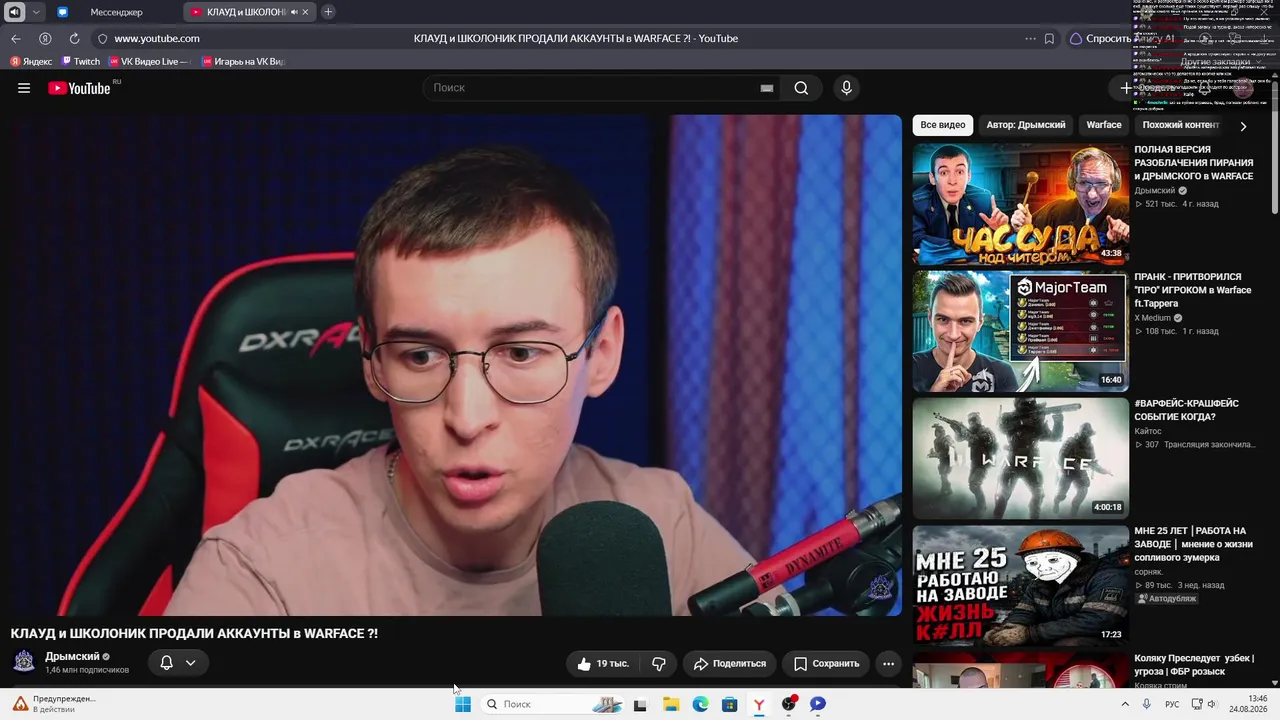Dislike the video with thumbs down
The height and width of the screenshot is (720, 1280).
[659, 663]
